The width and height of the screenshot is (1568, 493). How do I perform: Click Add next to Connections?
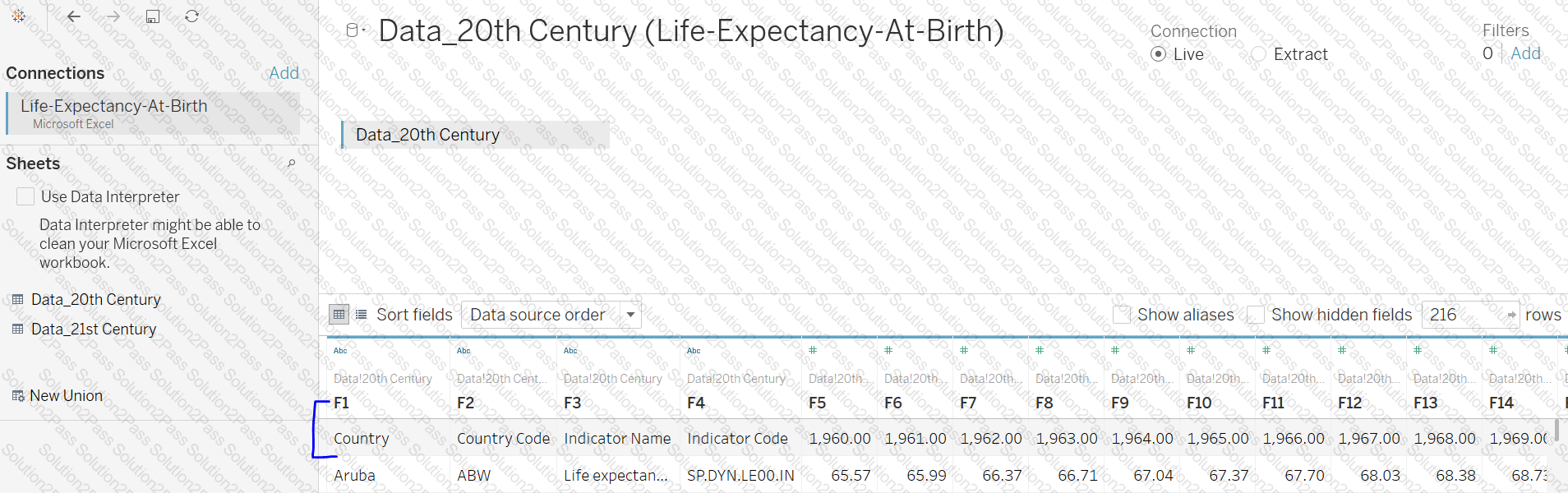point(284,73)
